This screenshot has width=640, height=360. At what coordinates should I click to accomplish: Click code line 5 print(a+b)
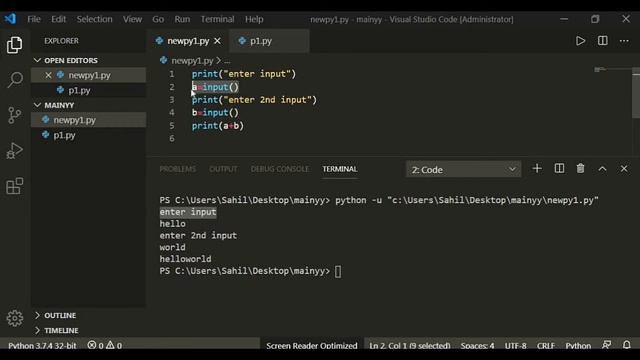[218, 126]
